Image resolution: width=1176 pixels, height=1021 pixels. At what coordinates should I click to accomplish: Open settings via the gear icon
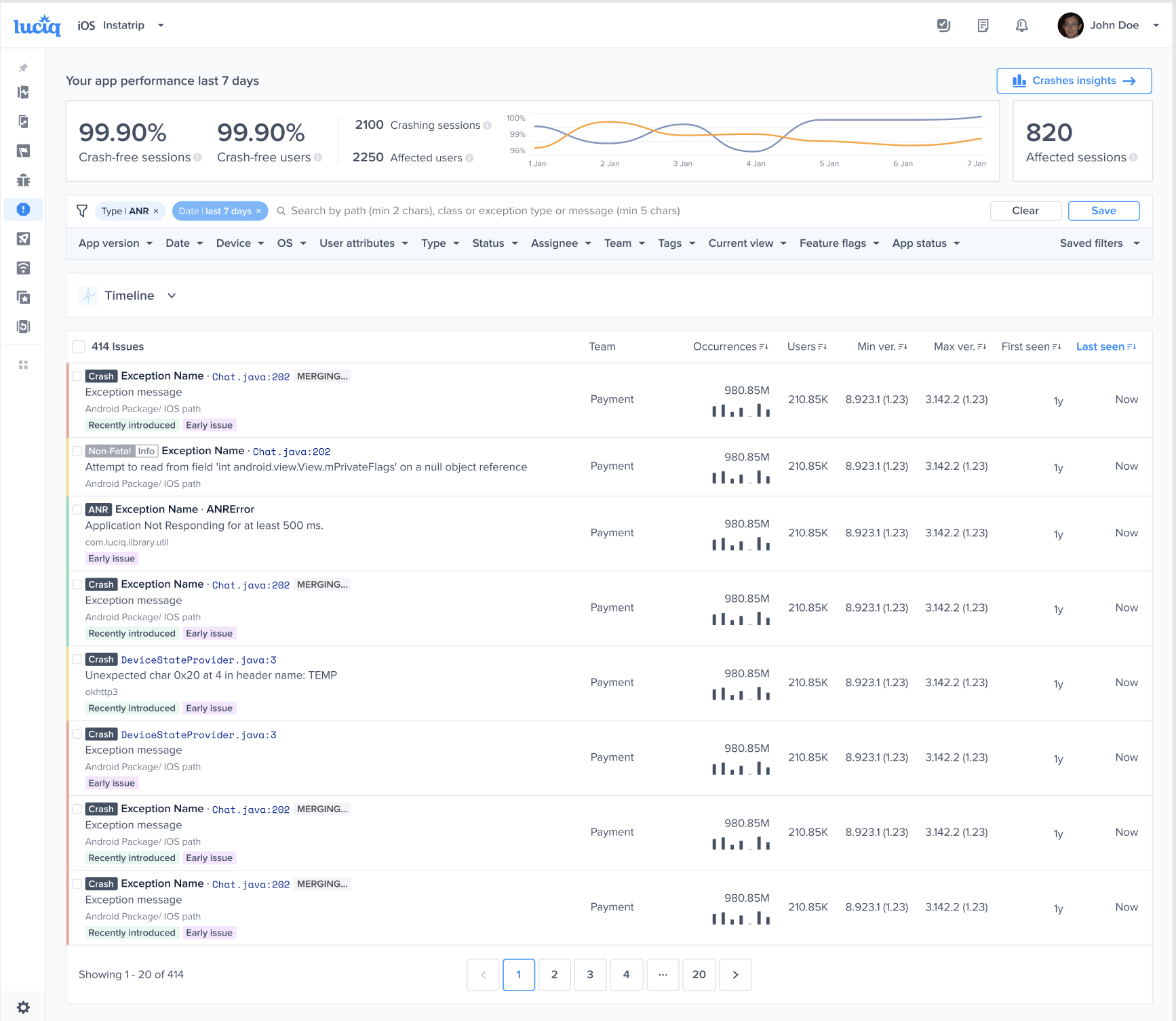(24, 1007)
